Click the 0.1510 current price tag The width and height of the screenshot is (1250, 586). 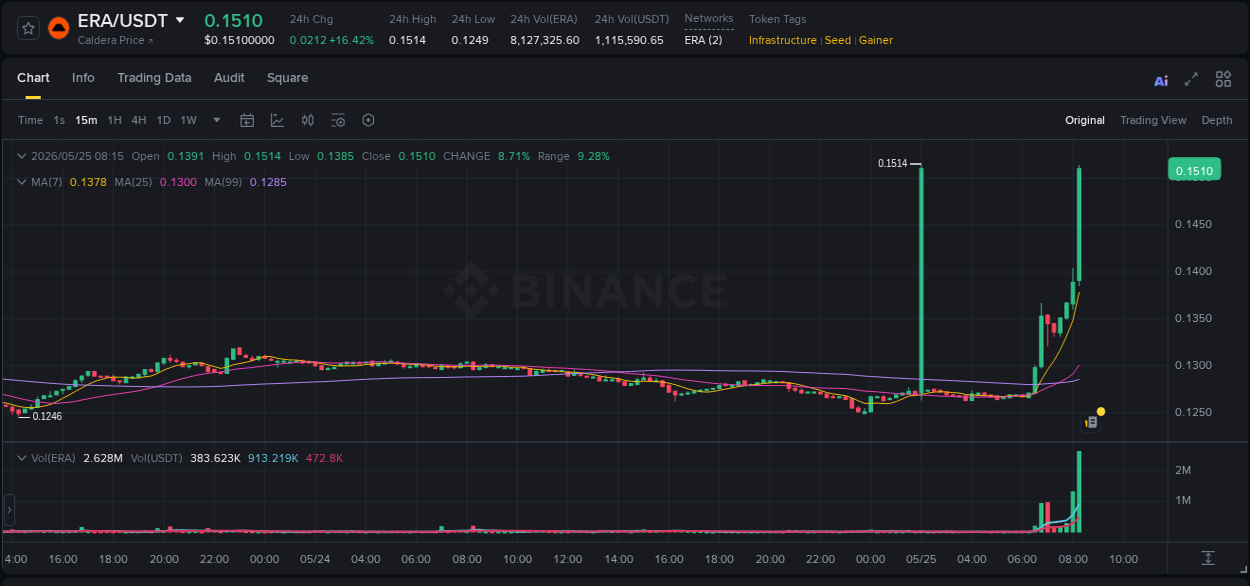click(x=1194, y=170)
